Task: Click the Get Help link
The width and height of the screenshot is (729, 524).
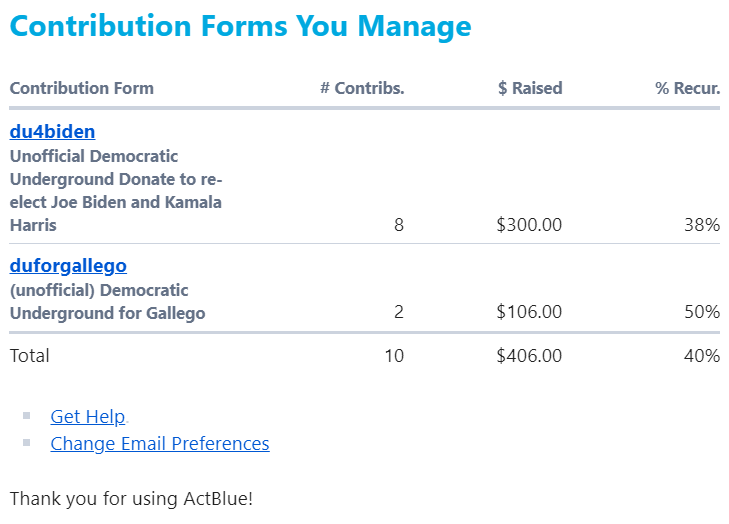Action: pos(88,417)
